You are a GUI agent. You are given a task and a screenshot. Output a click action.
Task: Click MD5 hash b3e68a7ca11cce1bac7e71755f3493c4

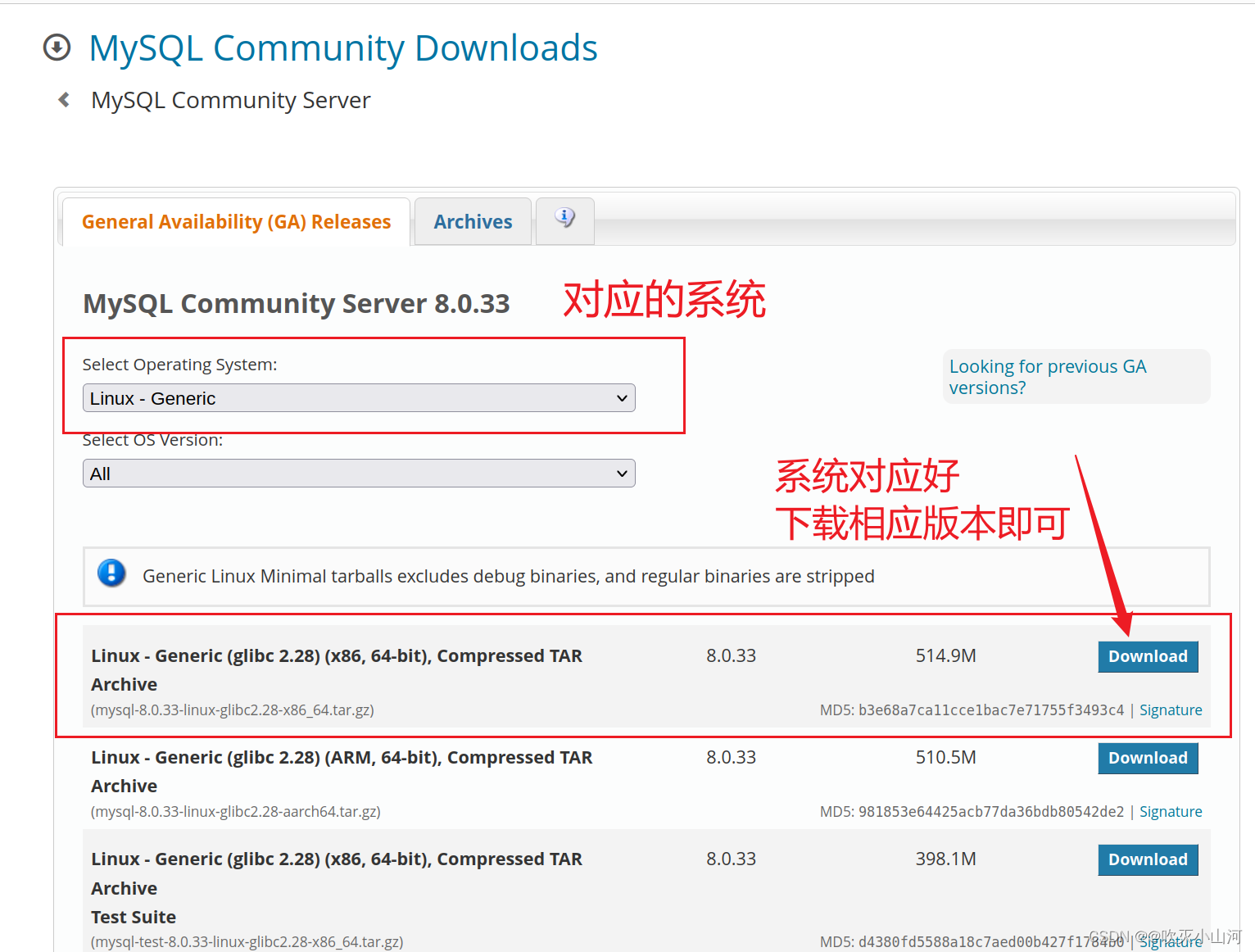(x=991, y=710)
